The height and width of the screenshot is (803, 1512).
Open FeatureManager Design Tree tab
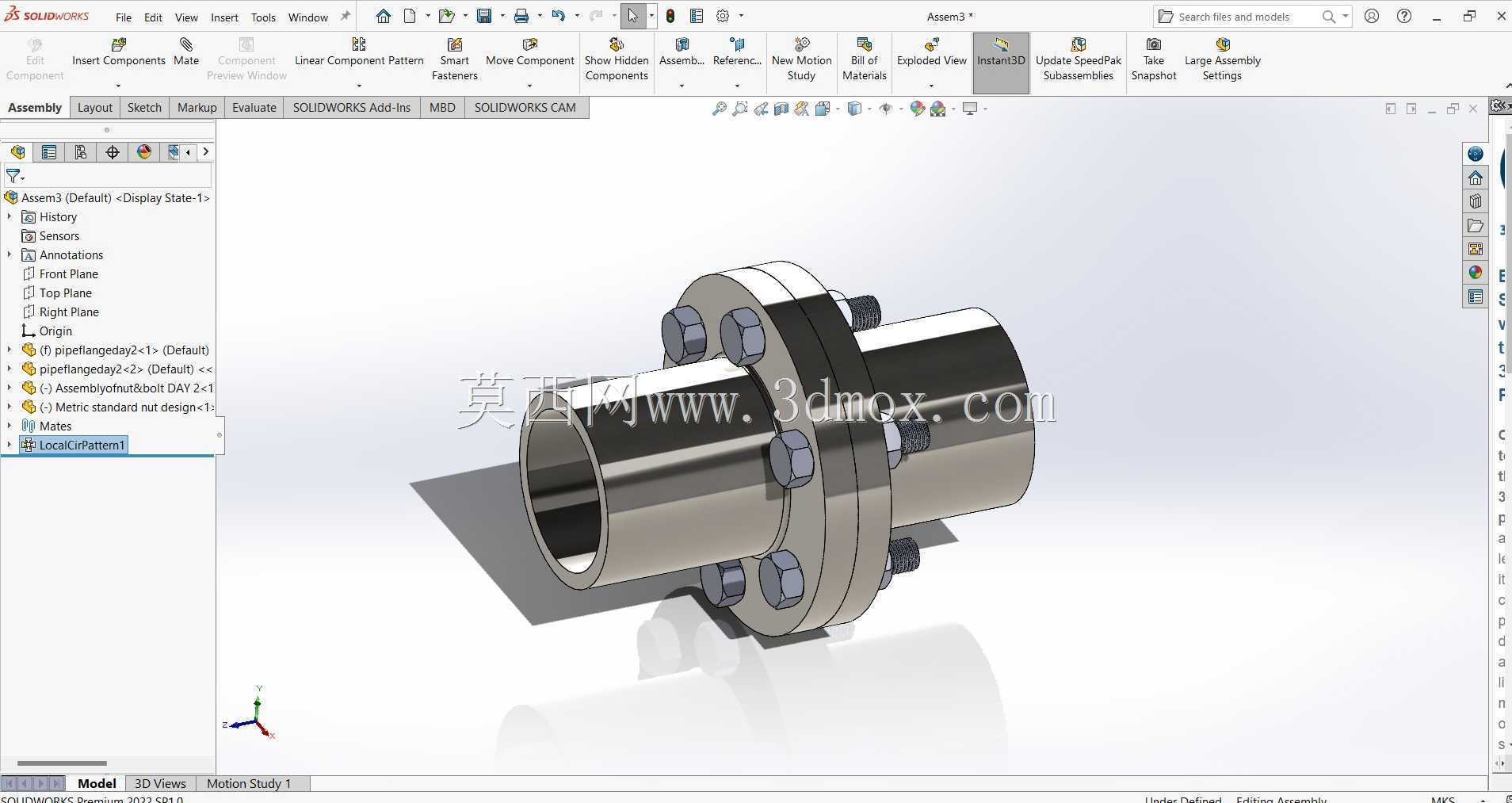point(17,152)
